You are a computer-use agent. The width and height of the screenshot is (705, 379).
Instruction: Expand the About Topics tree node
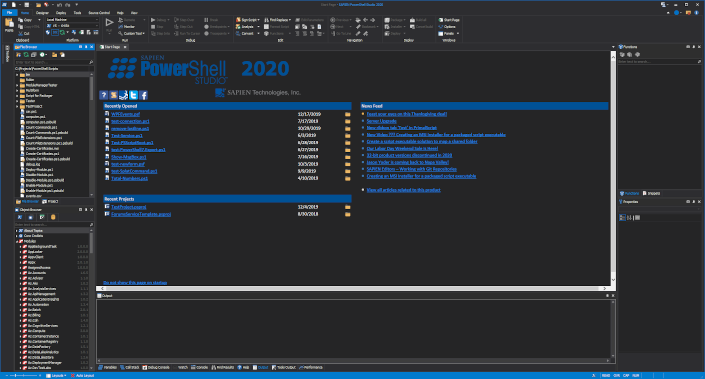[17, 231]
